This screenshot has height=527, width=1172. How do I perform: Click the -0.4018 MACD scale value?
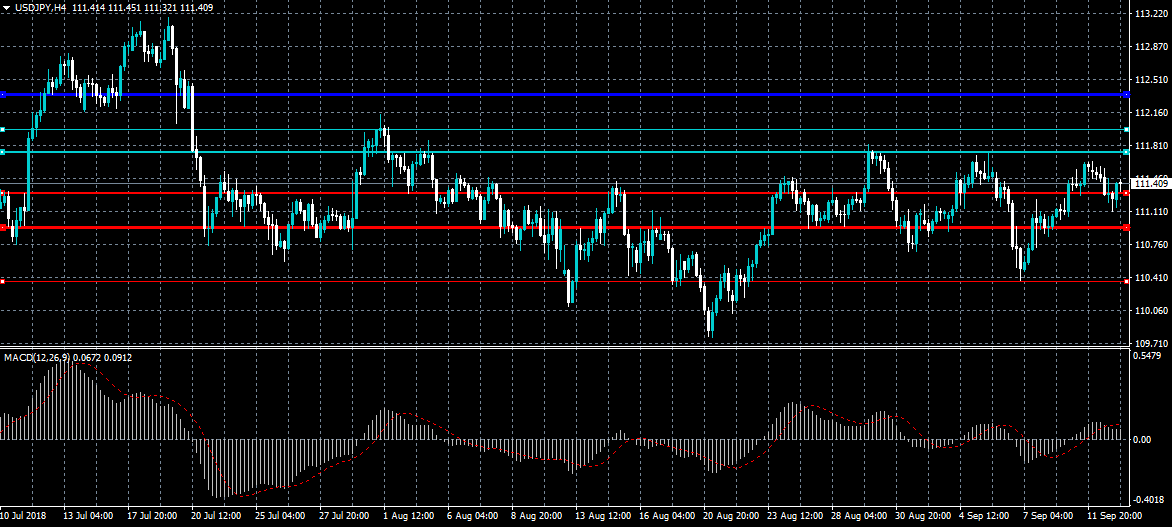[x=1150, y=499]
